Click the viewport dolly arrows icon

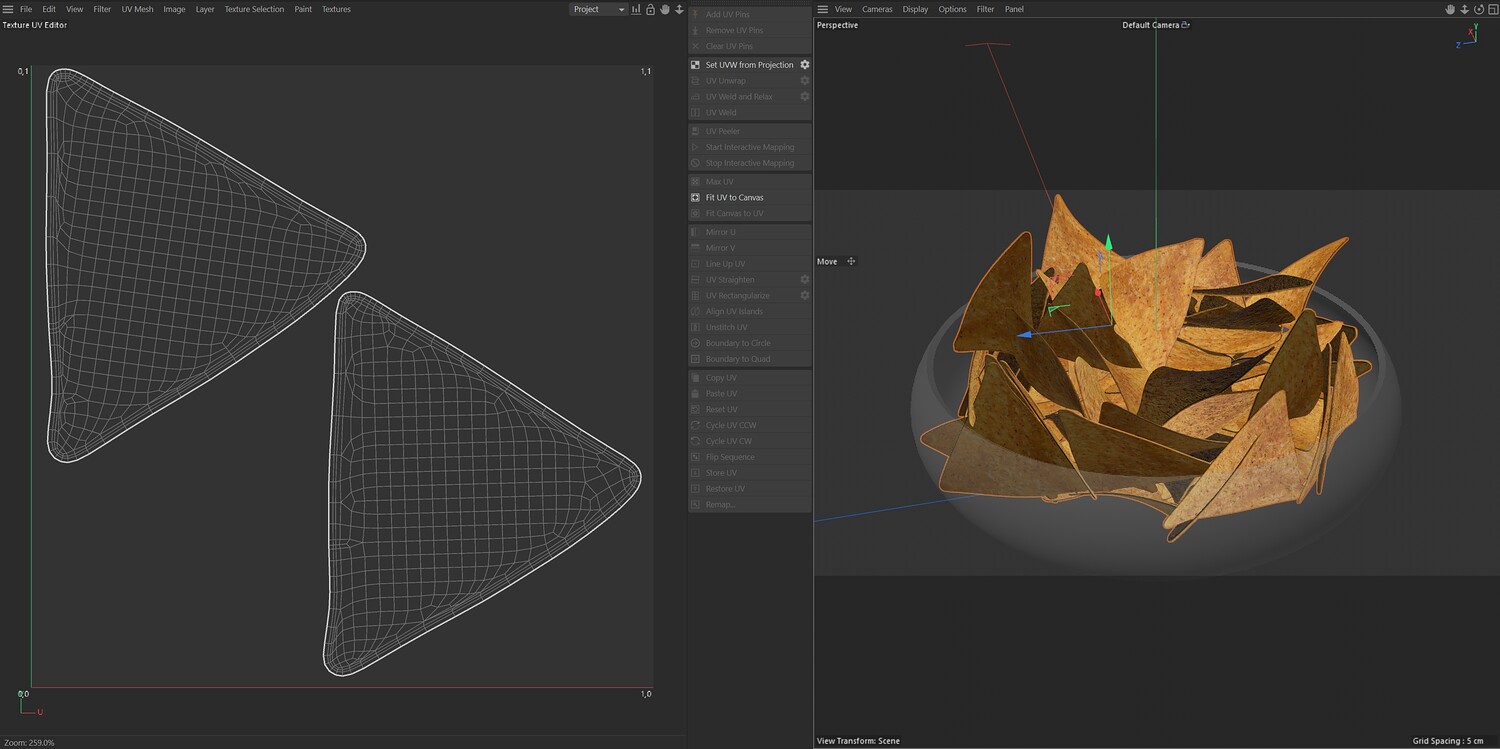[1464, 9]
